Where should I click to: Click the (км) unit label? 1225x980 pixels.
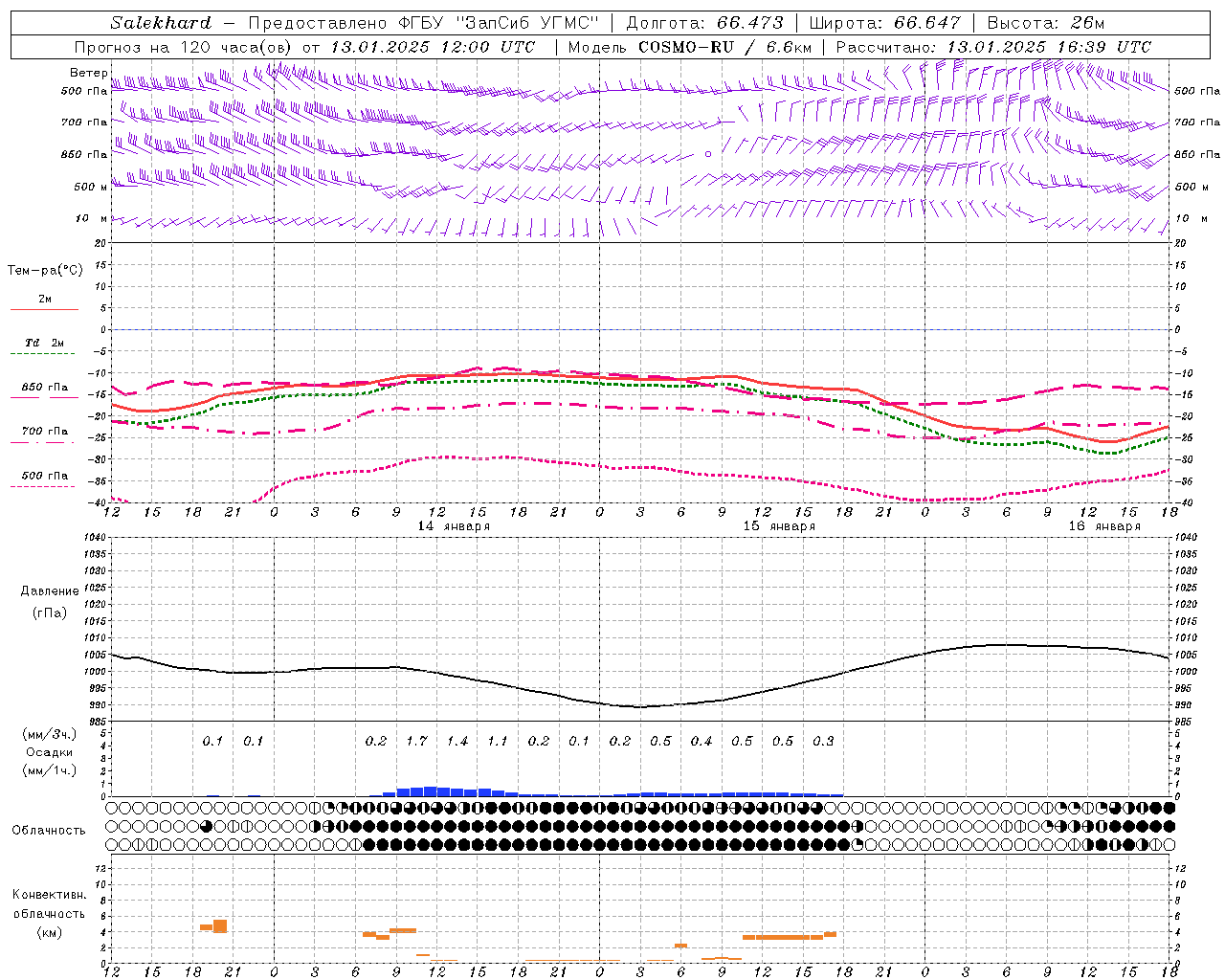click(x=50, y=932)
